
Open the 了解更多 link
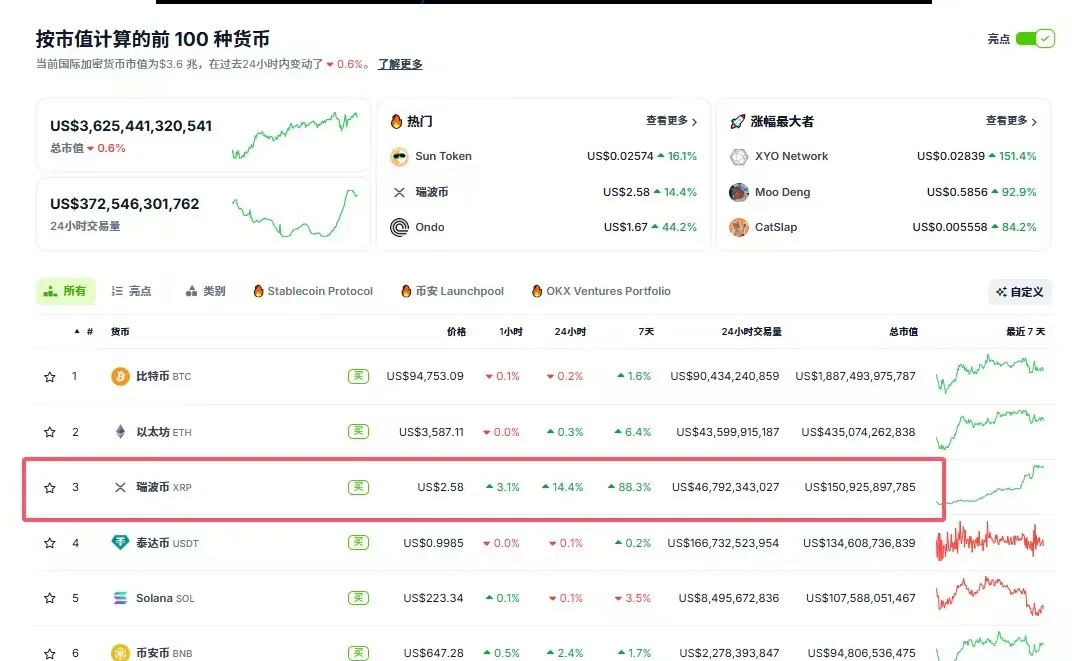click(x=400, y=64)
